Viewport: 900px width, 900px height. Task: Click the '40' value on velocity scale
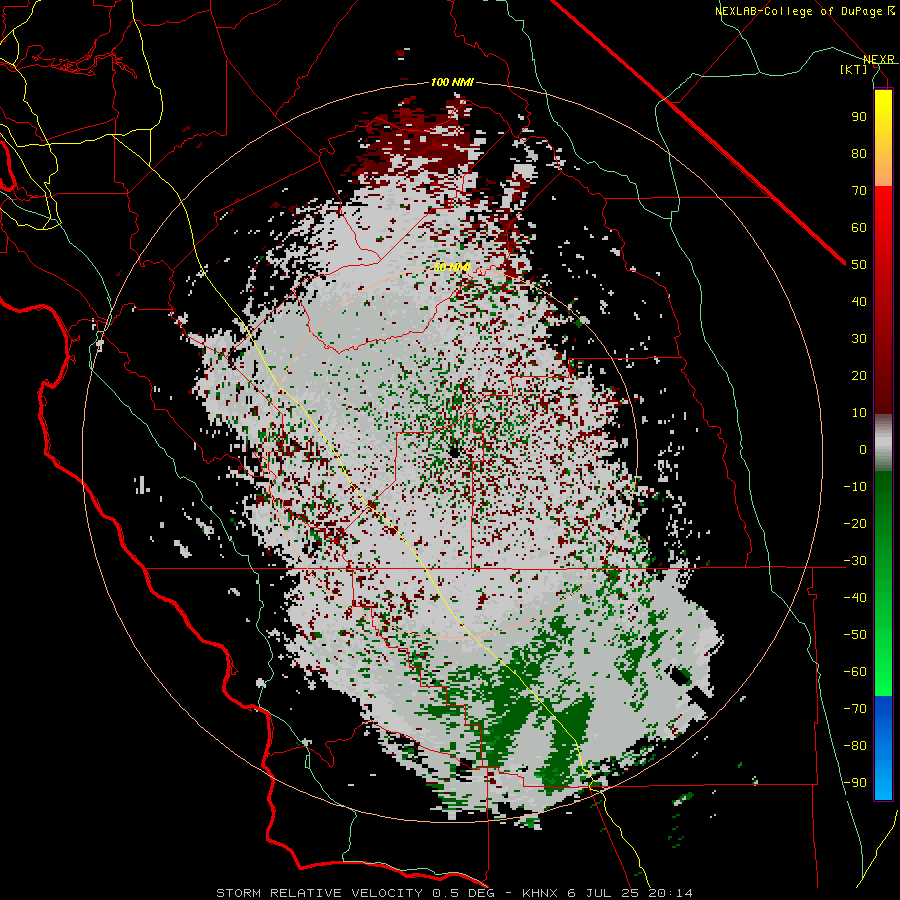tap(859, 302)
